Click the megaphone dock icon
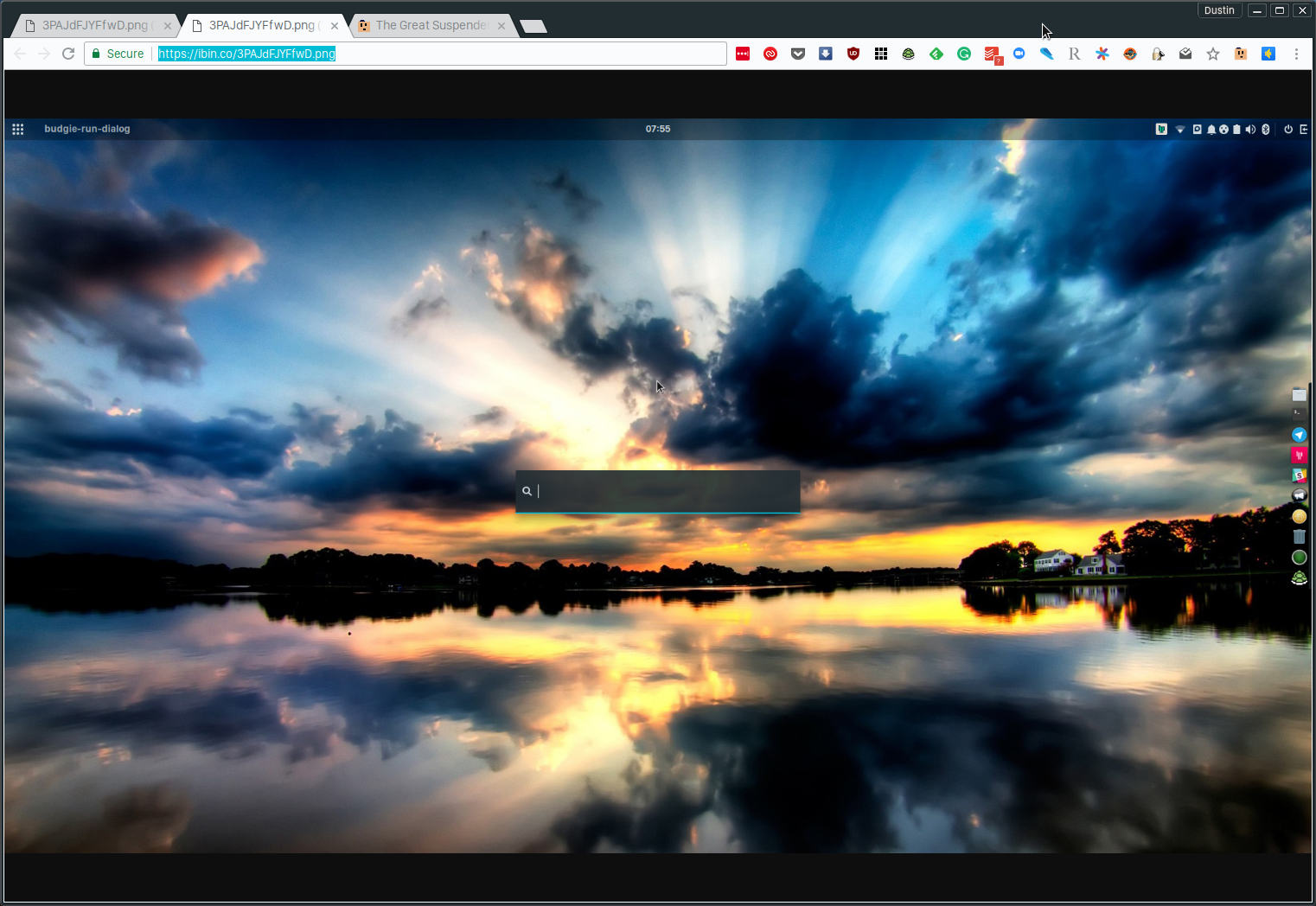This screenshot has height=906, width=1316. (x=1299, y=495)
